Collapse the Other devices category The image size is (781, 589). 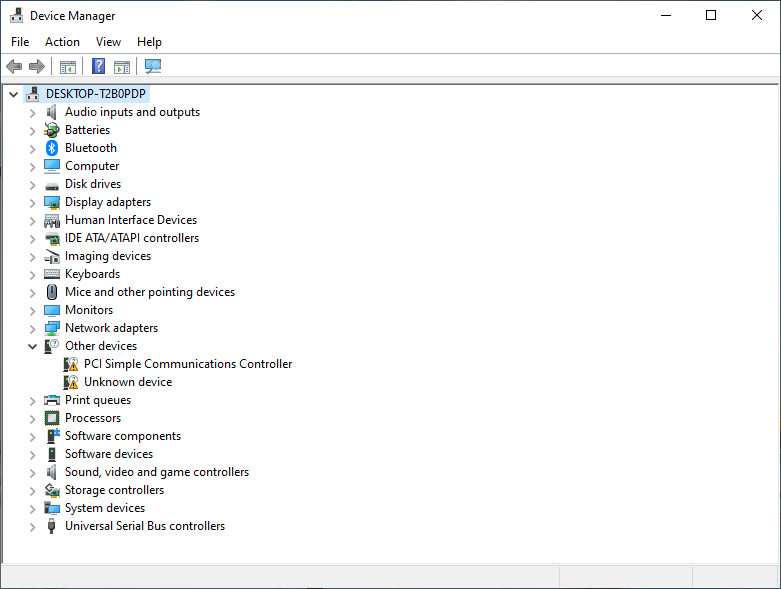click(32, 346)
